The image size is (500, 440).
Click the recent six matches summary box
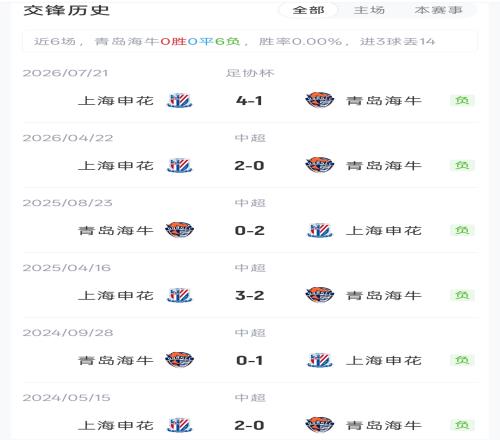coord(250,42)
